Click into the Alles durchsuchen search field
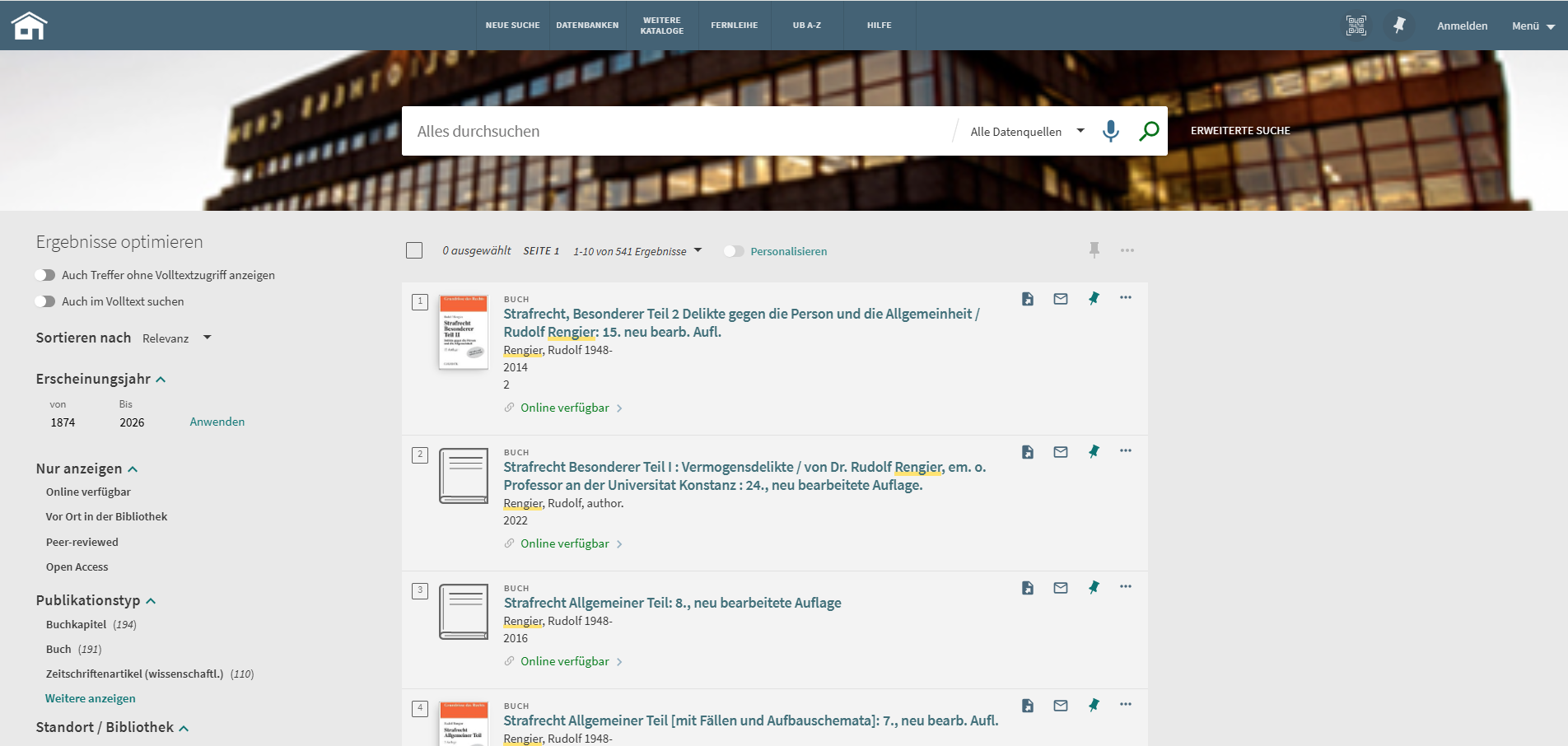This screenshot has width=1568, height=746. (675, 131)
